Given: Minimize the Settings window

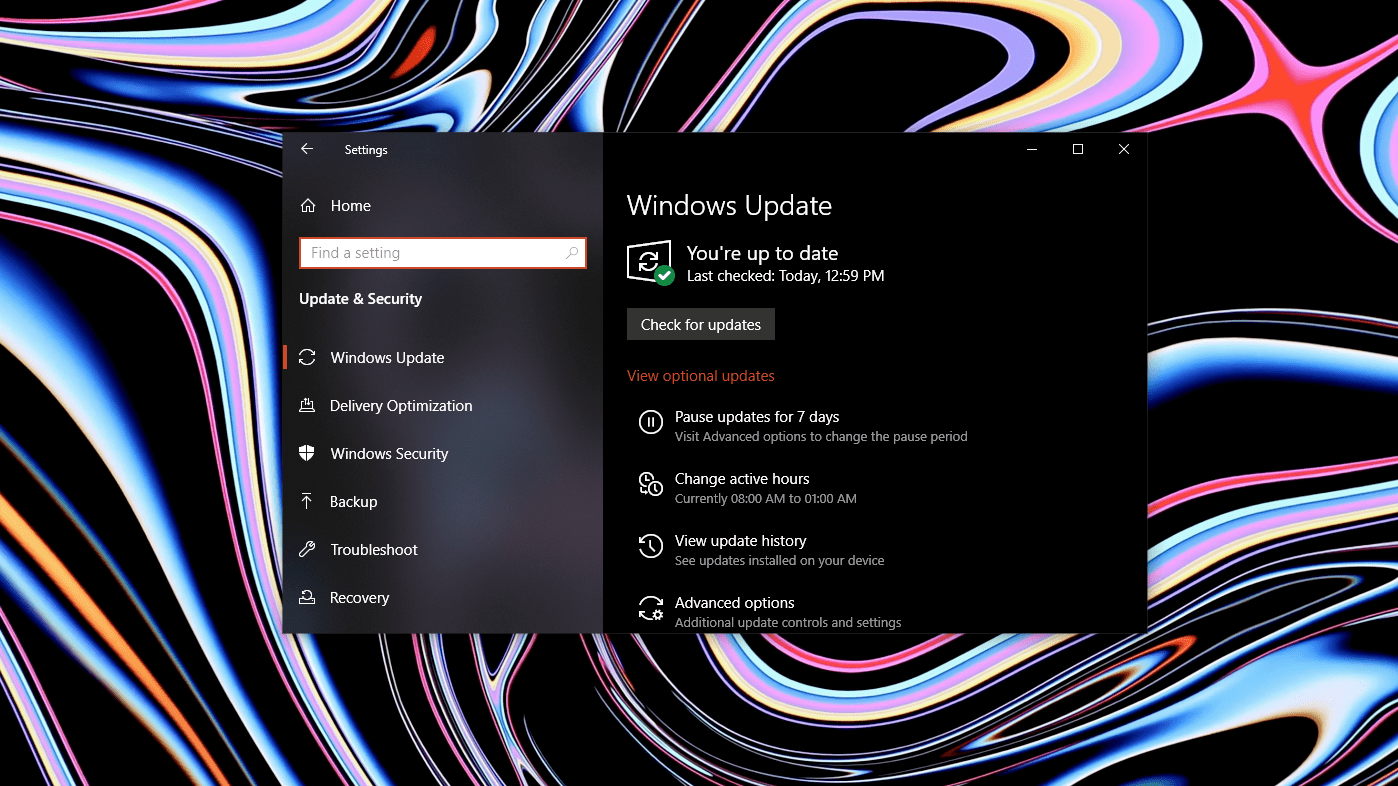Looking at the screenshot, I should click(x=1032, y=149).
